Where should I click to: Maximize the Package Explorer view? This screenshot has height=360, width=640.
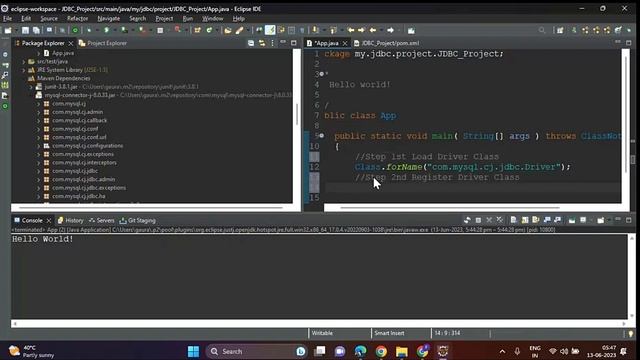pos(294,42)
